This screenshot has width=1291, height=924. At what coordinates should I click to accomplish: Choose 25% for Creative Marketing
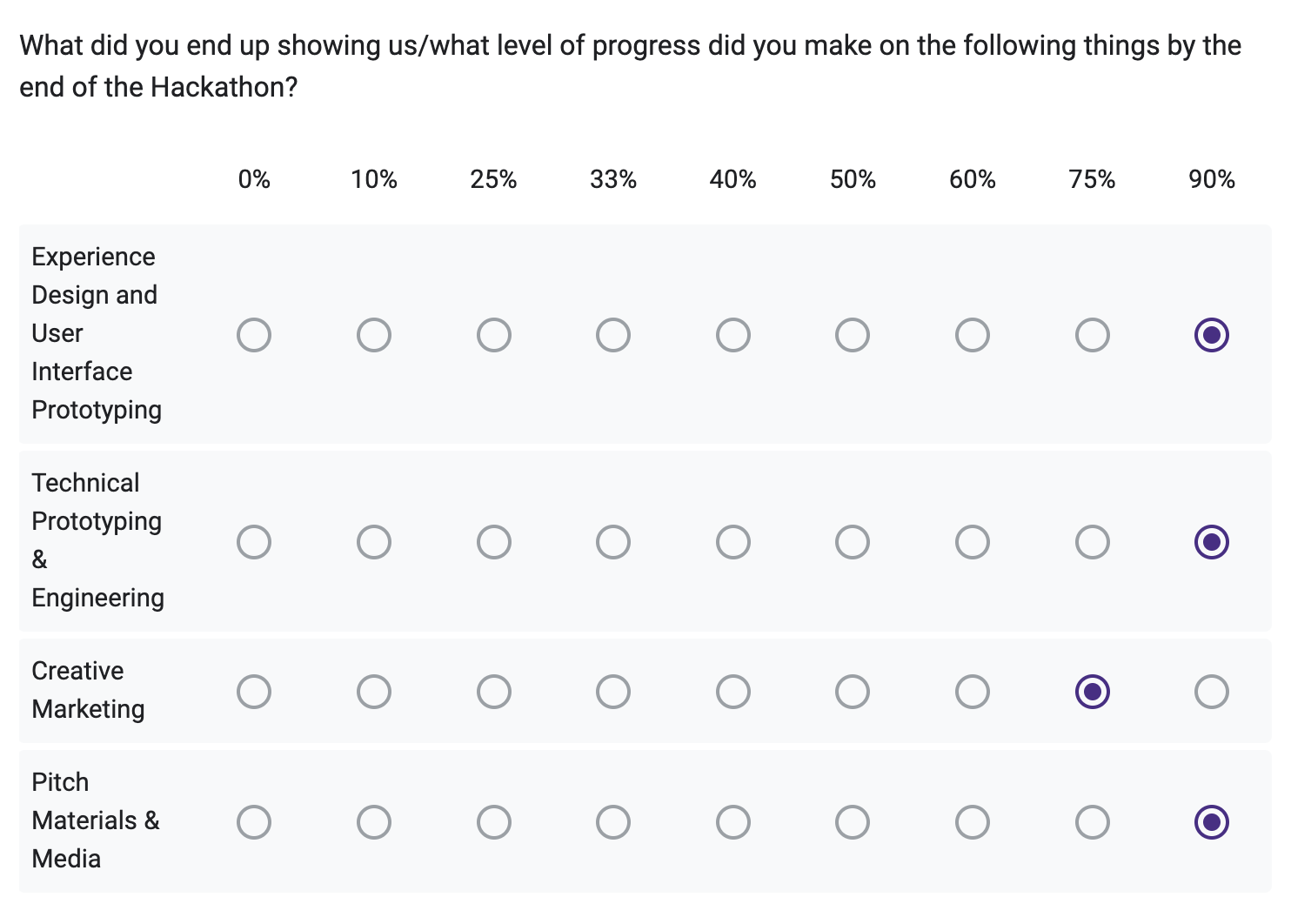pos(494,692)
